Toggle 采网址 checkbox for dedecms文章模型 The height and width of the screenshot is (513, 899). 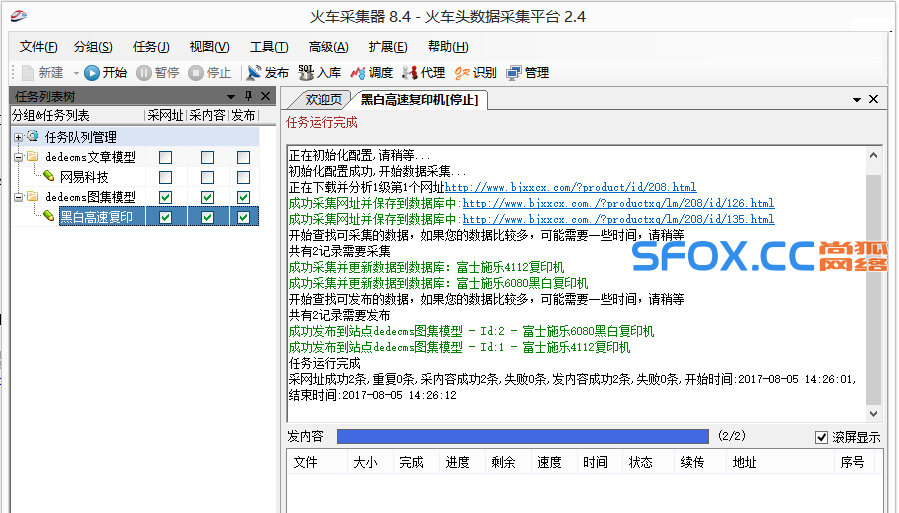click(165, 157)
